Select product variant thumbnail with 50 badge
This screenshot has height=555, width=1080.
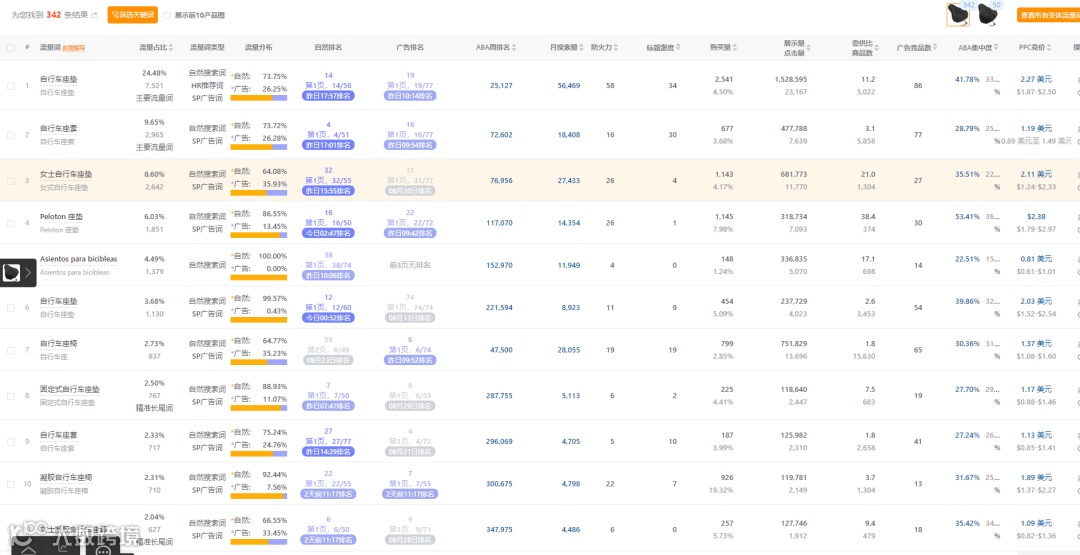(x=988, y=15)
